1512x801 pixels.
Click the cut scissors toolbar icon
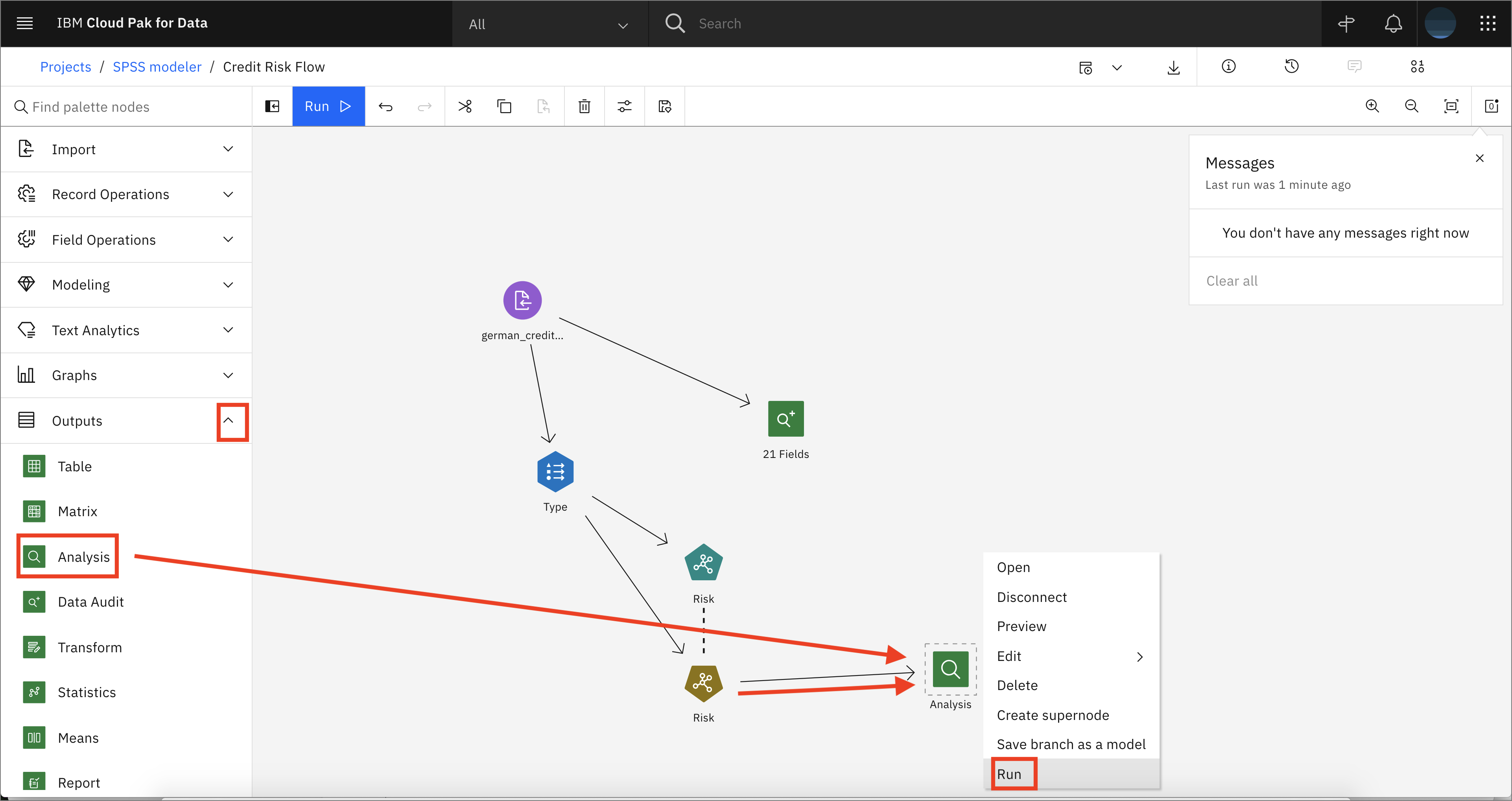coord(464,106)
